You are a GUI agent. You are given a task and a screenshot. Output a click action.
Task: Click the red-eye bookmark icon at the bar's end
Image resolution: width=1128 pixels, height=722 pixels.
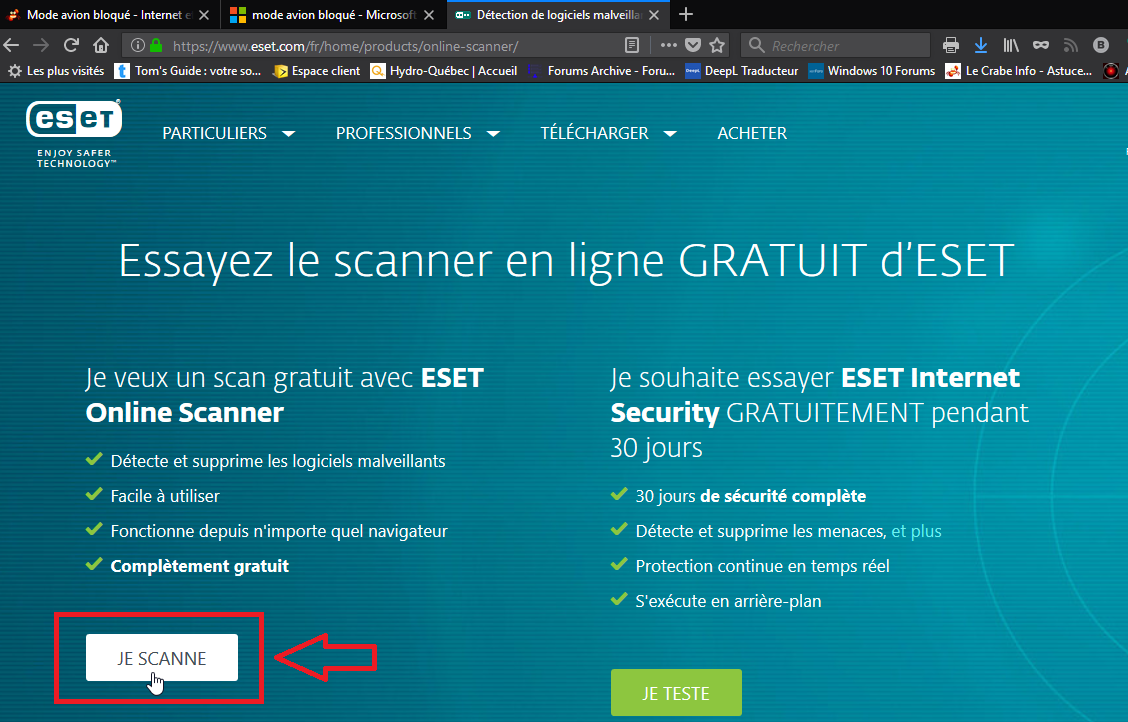(1111, 70)
